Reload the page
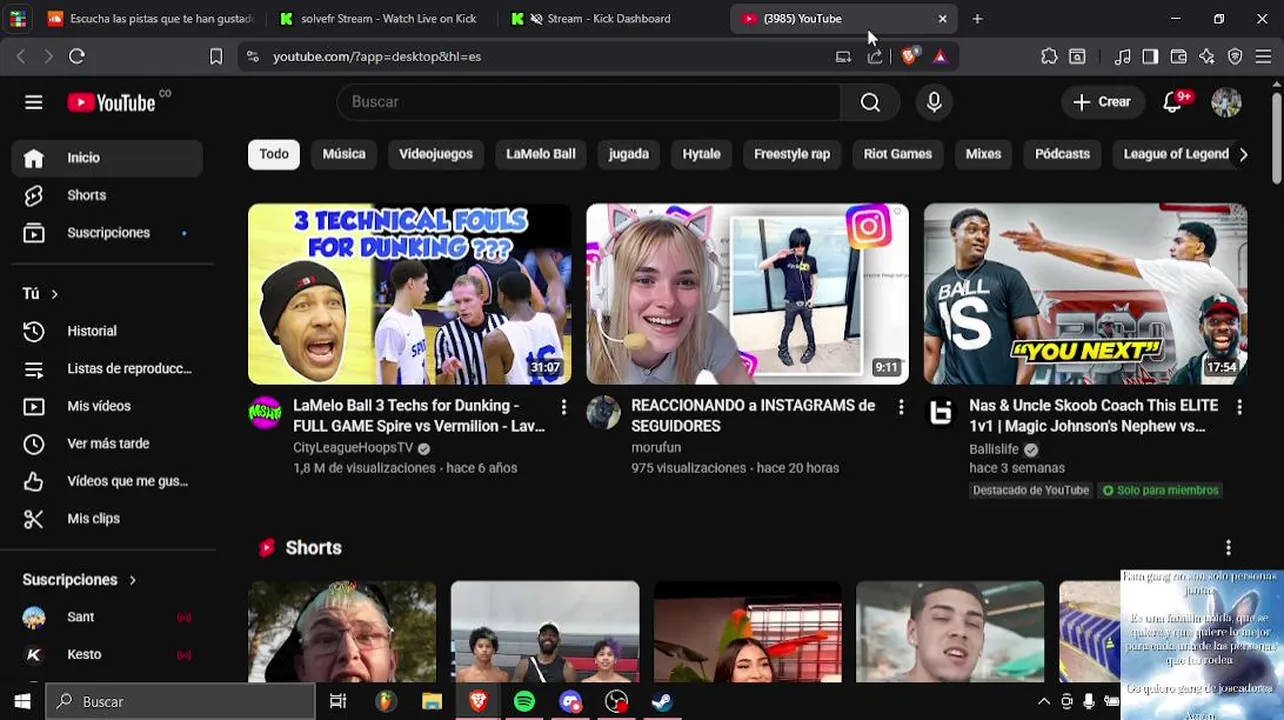Screen dimensions: 1284x720 [77, 57]
